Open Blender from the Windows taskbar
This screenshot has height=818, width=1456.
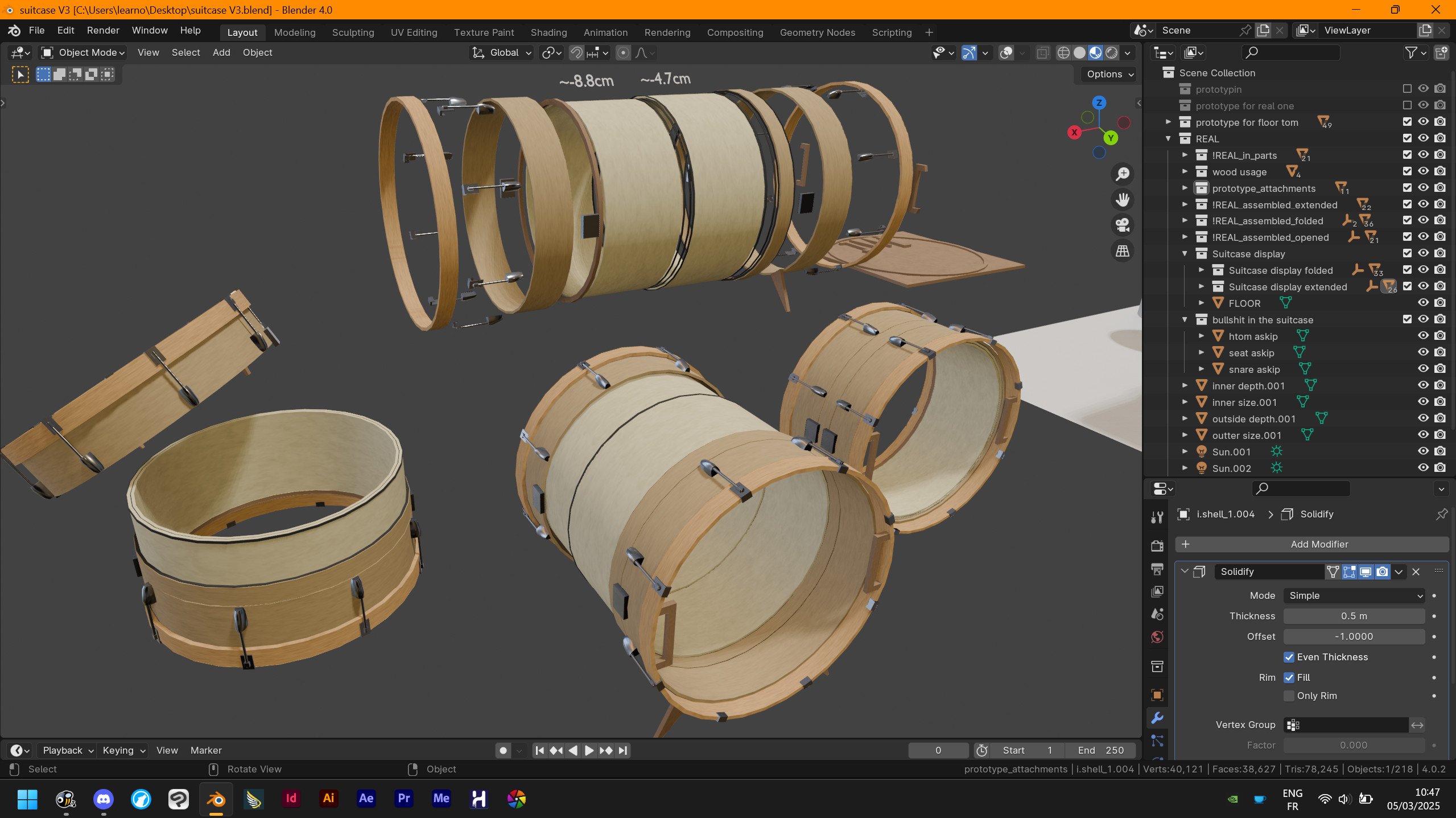click(216, 799)
